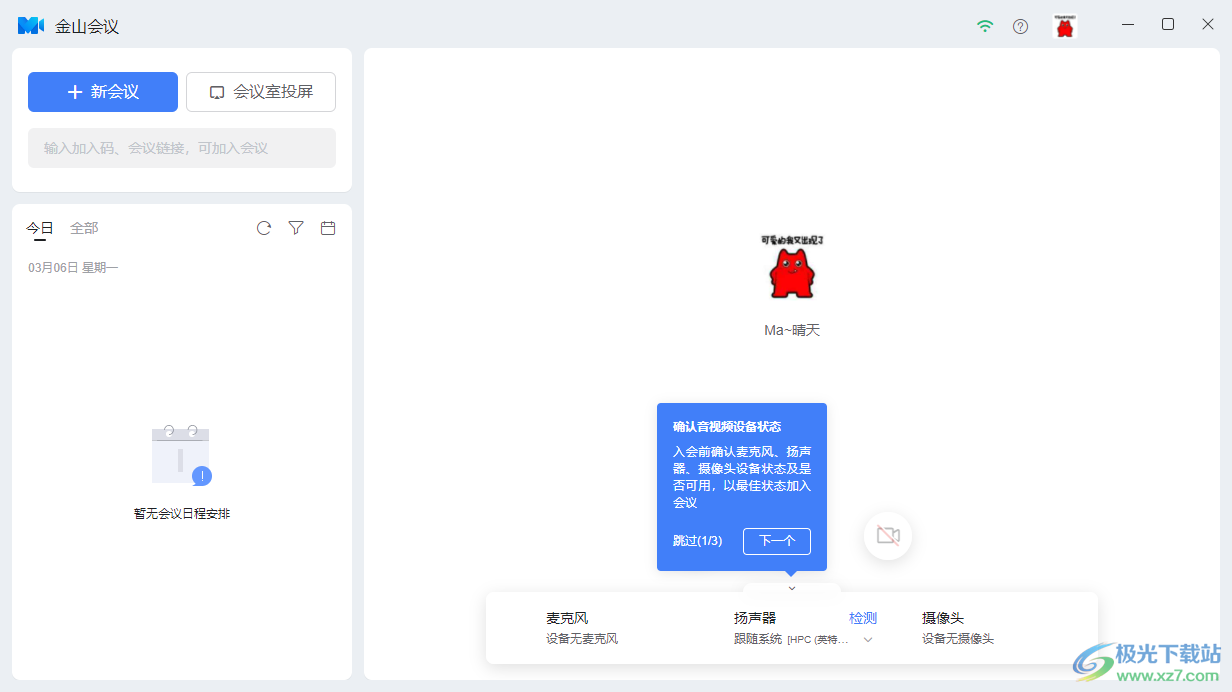Click 设备无麦克风 status text
1232x692 pixels.
coord(582,639)
